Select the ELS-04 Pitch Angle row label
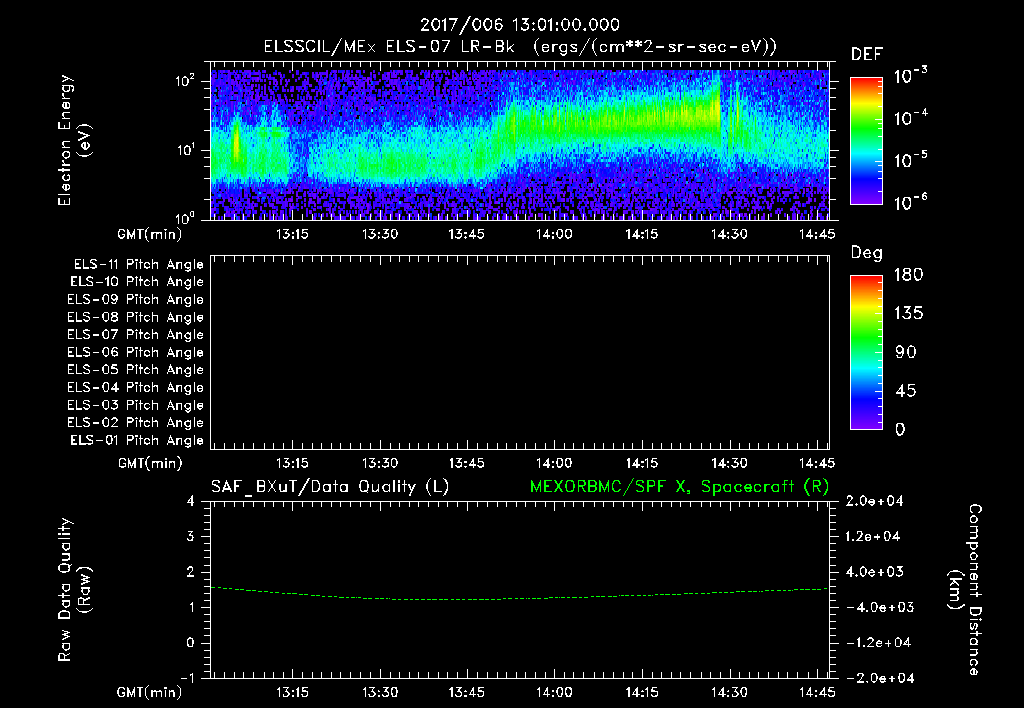The image size is (1024, 708). 136,387
